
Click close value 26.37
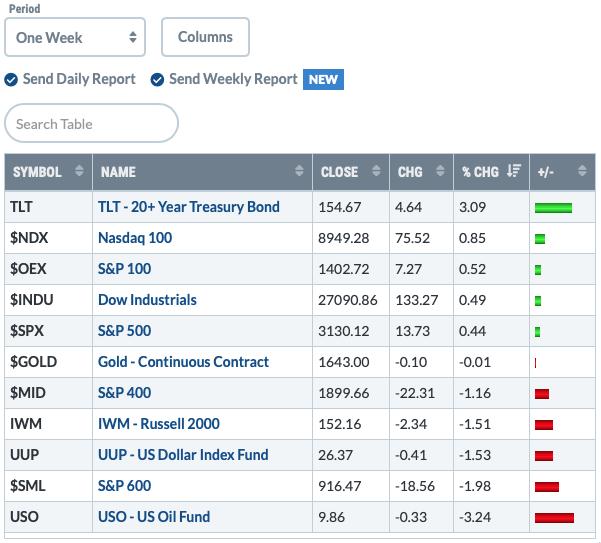tap(335, 456)
